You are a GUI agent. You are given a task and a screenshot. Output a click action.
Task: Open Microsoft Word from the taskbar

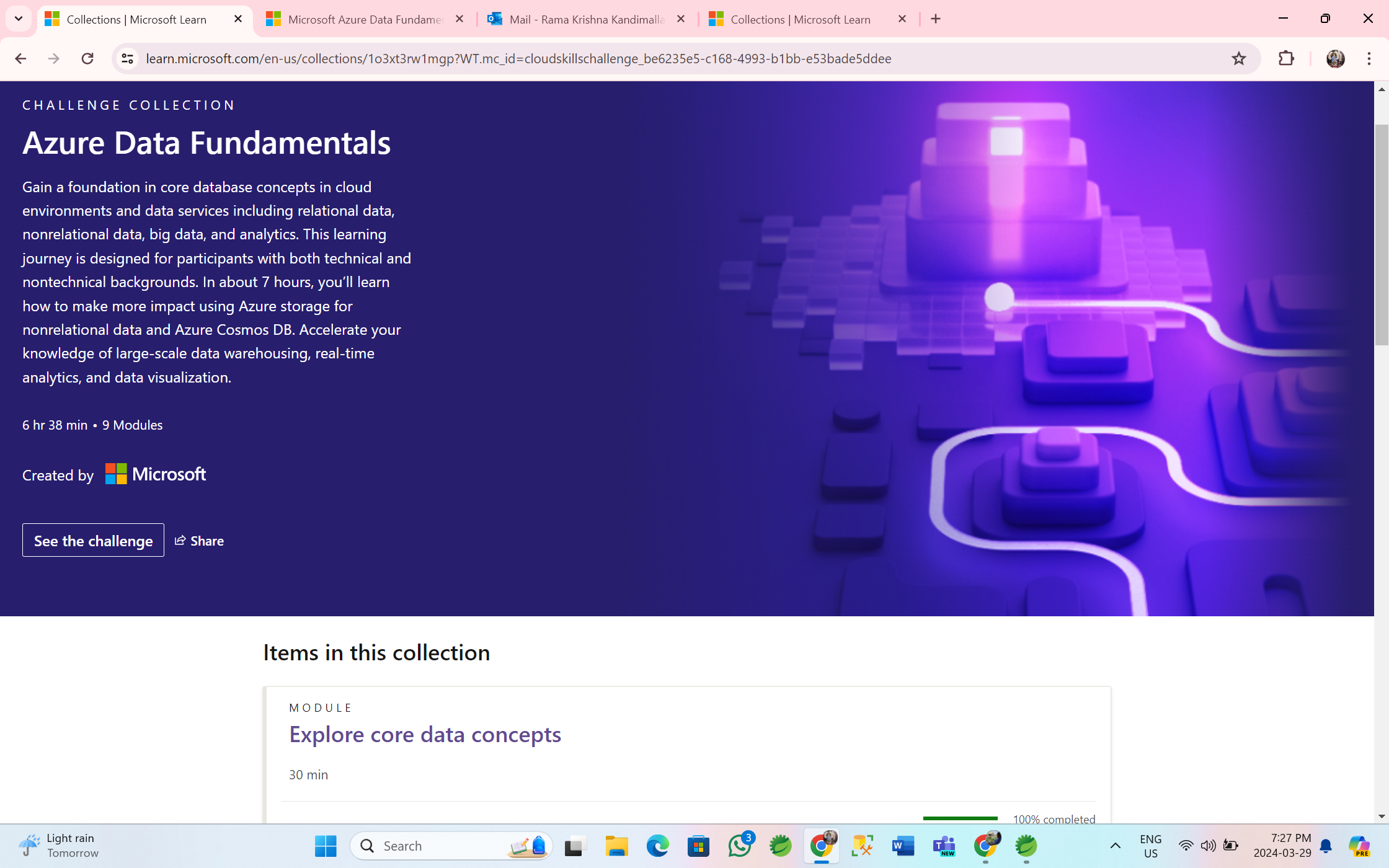click(x=903, y=845)
